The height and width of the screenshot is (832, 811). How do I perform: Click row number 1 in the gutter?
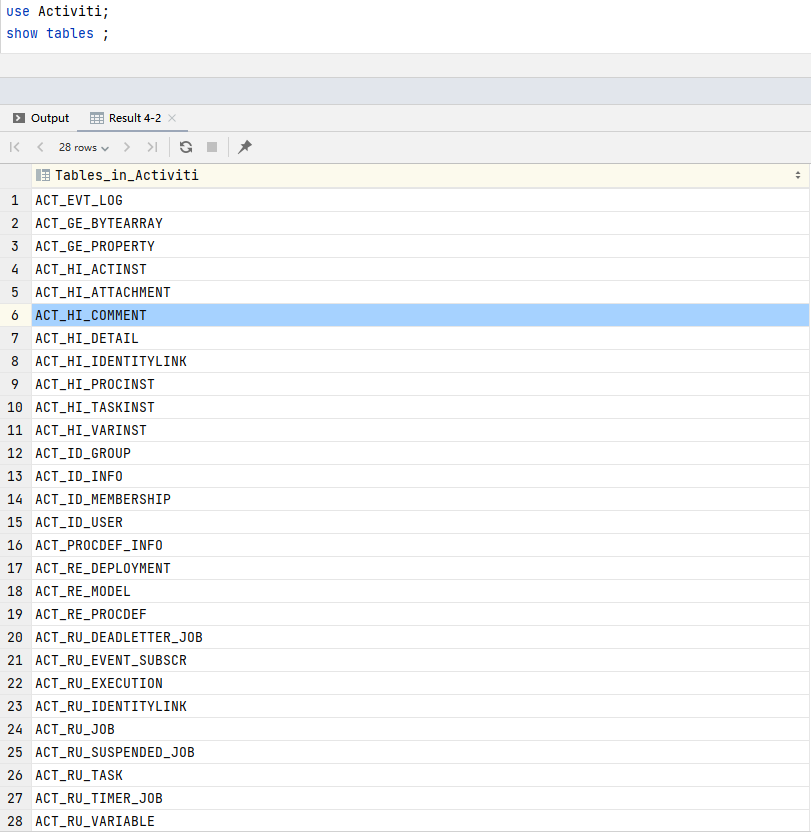point(15,200)
